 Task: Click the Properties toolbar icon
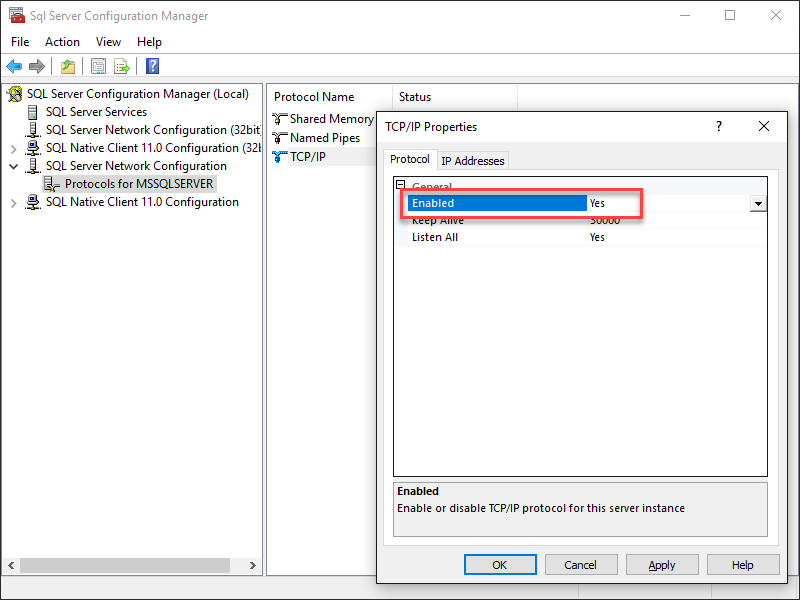coord(98,66)
